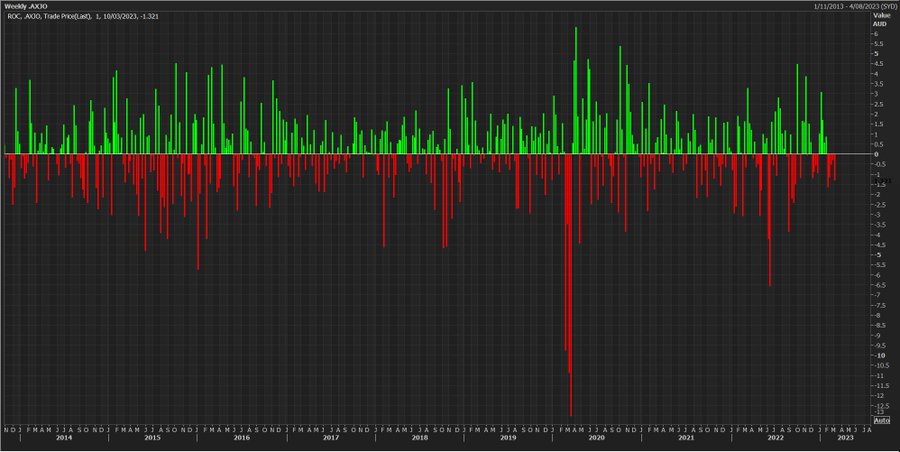Click the 2016 year marker
This screenshot has height=452, width=900.
click(x=241, y=438)
